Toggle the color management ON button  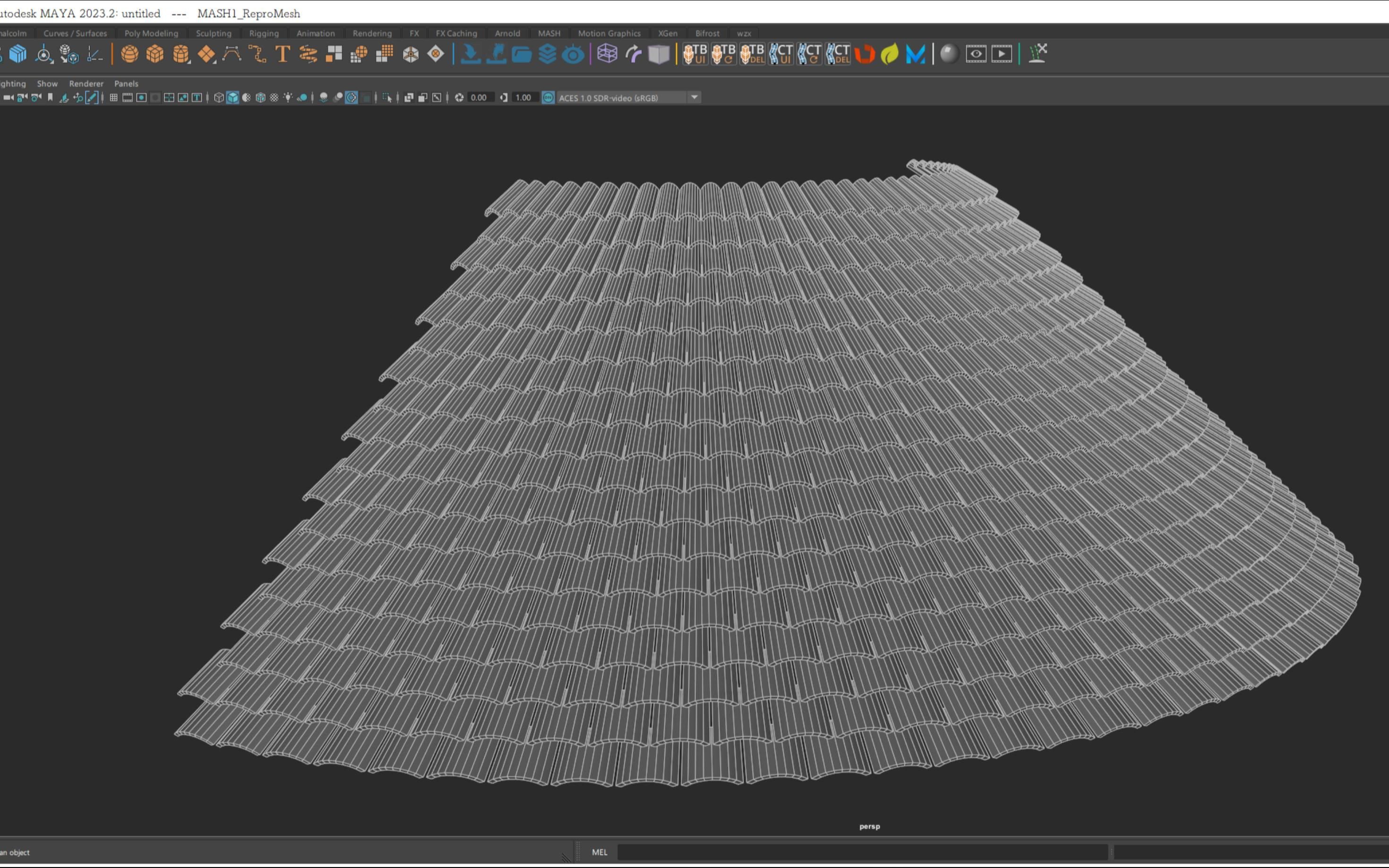point(549,98)
